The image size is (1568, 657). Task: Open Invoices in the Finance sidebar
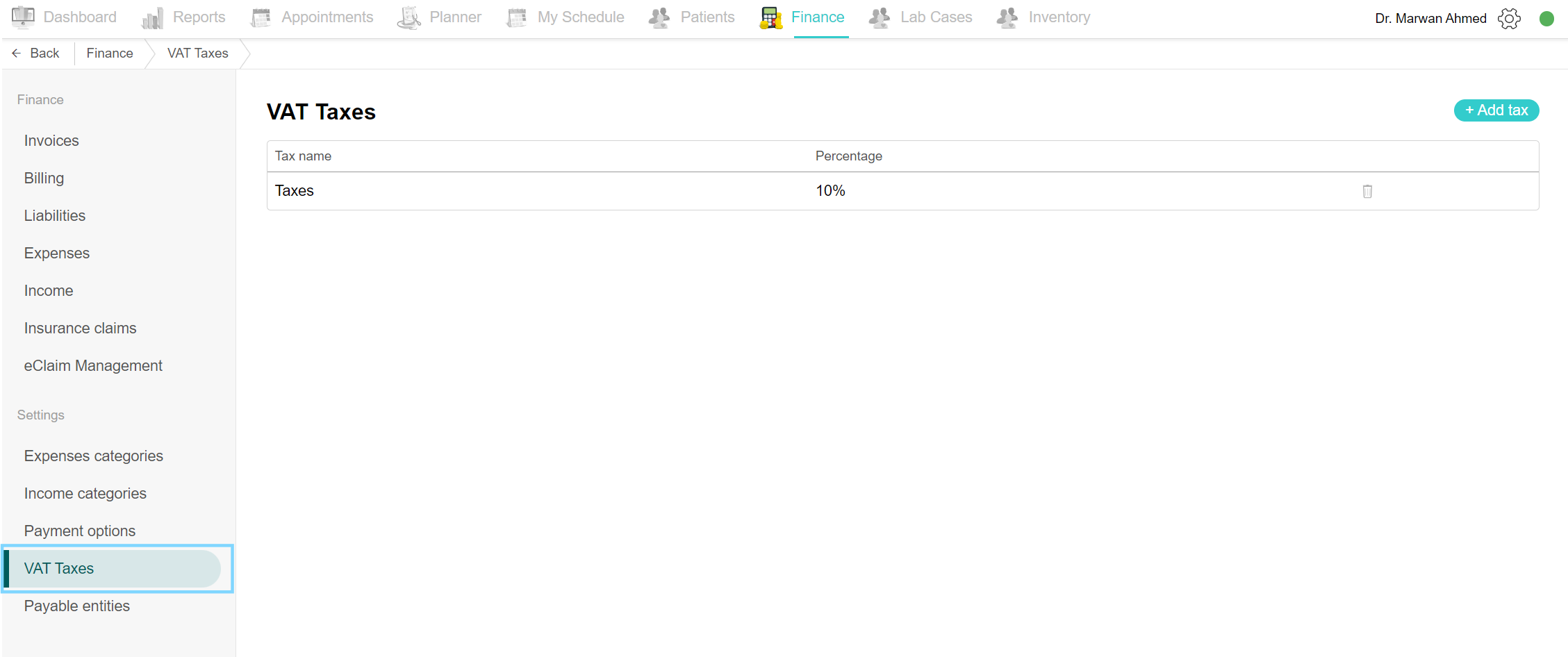click(51, 141)
